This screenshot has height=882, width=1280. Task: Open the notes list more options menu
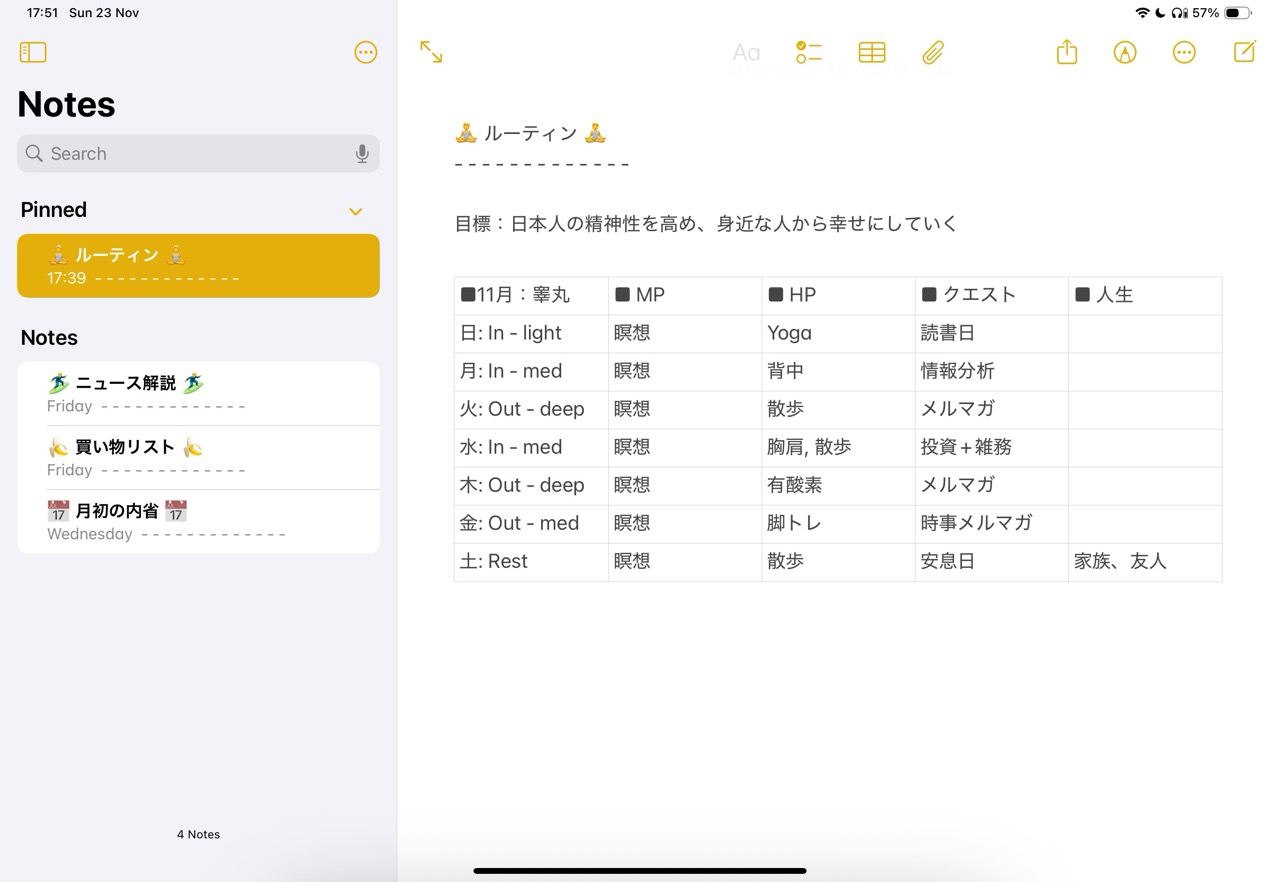366,52
